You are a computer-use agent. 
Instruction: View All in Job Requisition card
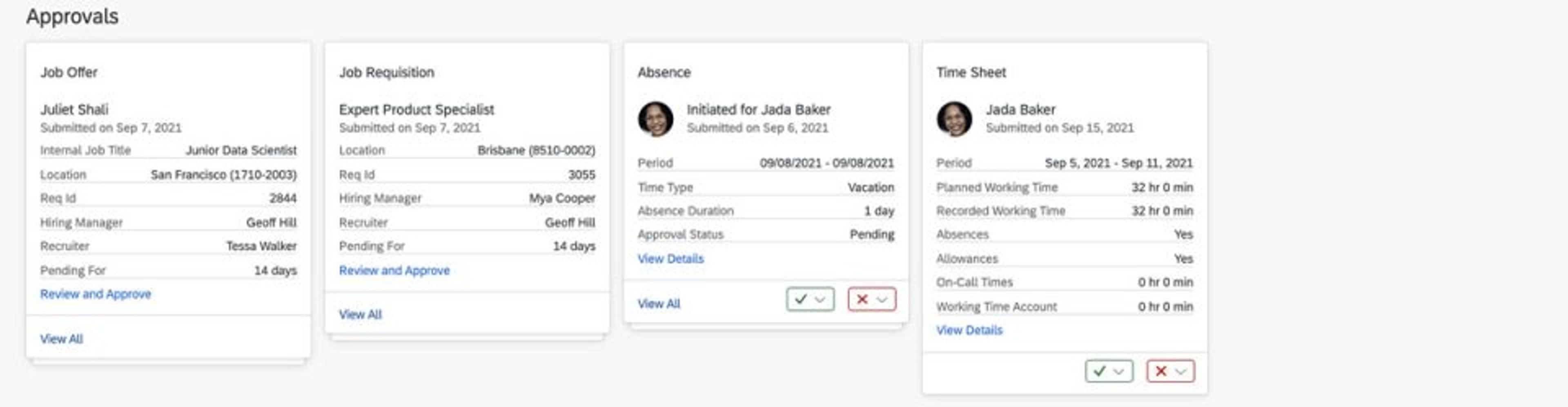click(x=360, y=314)
